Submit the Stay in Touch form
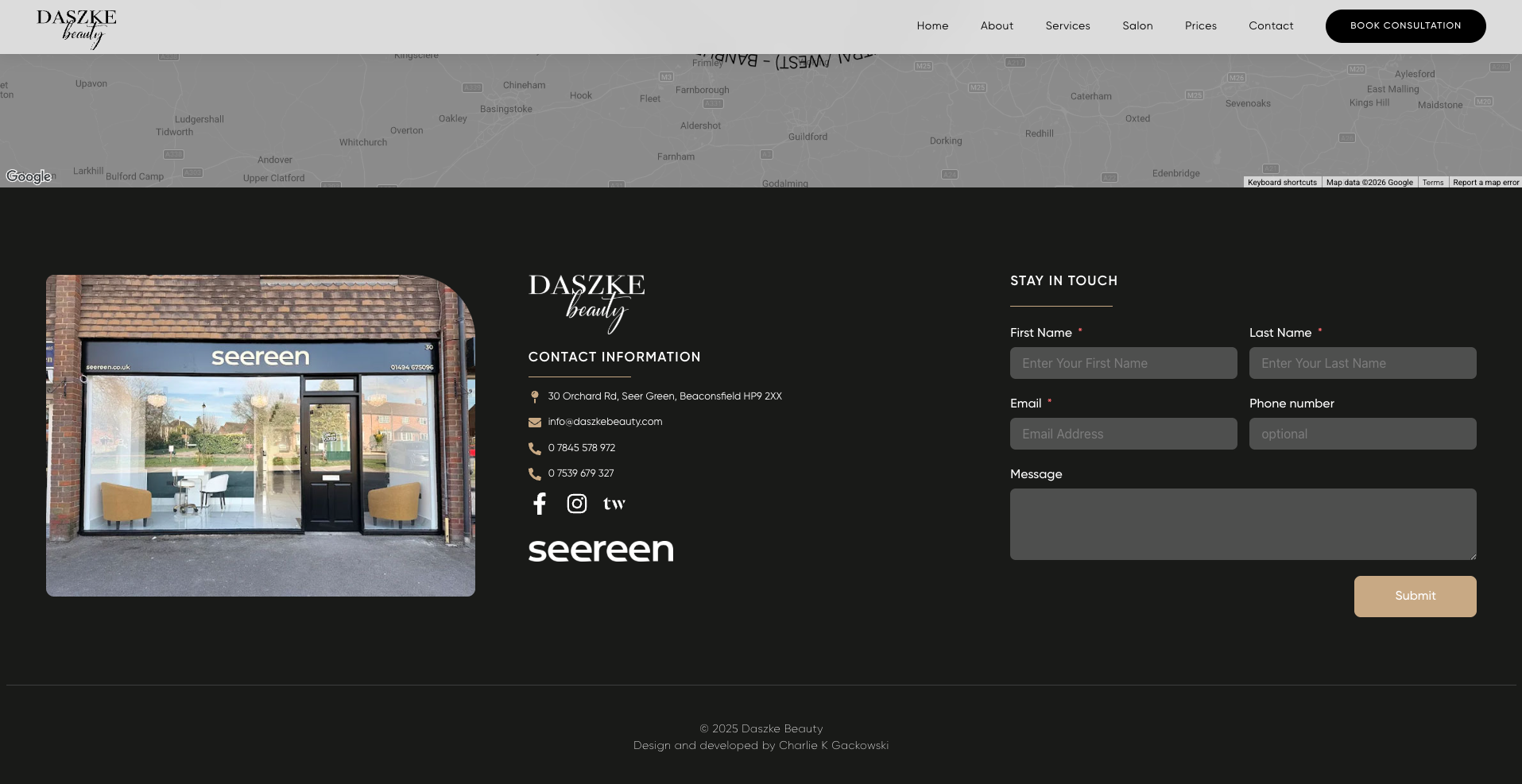This screenshot has height=784, width=1522. point(1415,597)
